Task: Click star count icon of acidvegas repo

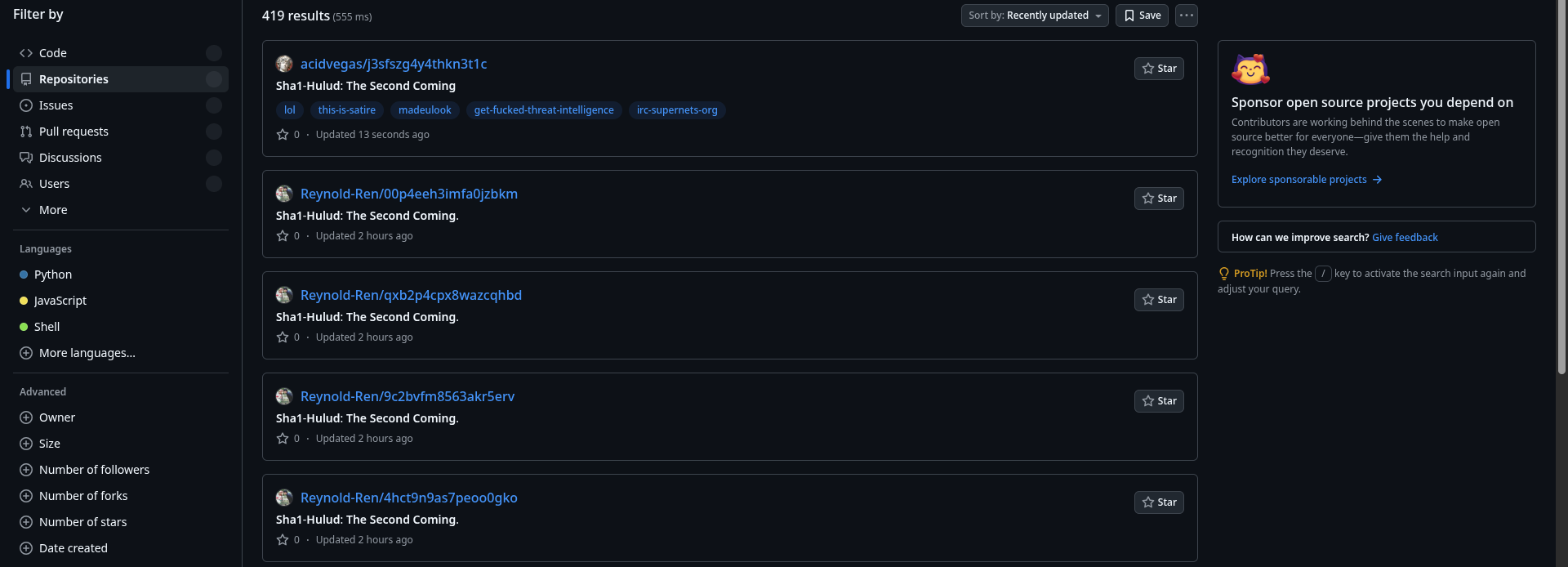Action: click(x=283, y=135)
